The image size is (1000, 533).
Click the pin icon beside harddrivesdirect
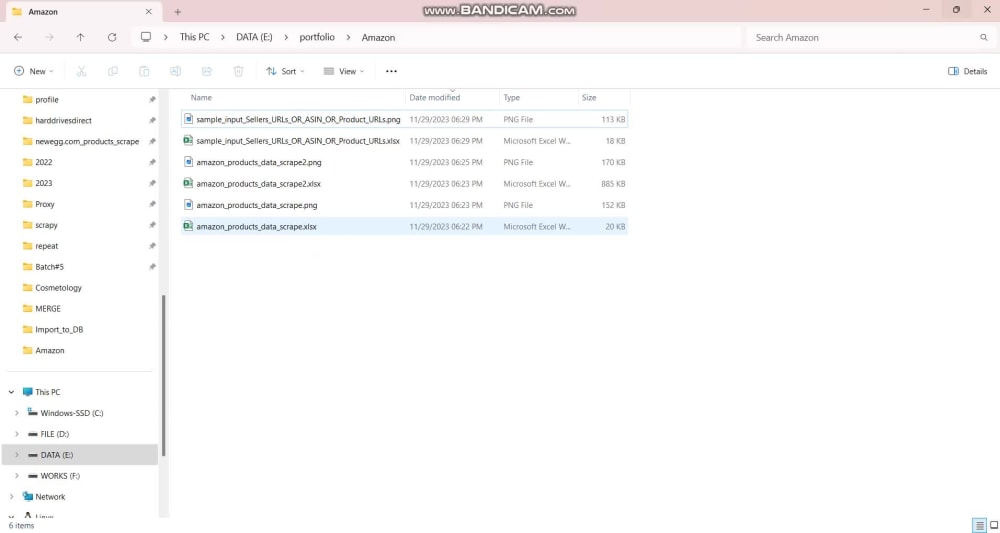(152, 120)
